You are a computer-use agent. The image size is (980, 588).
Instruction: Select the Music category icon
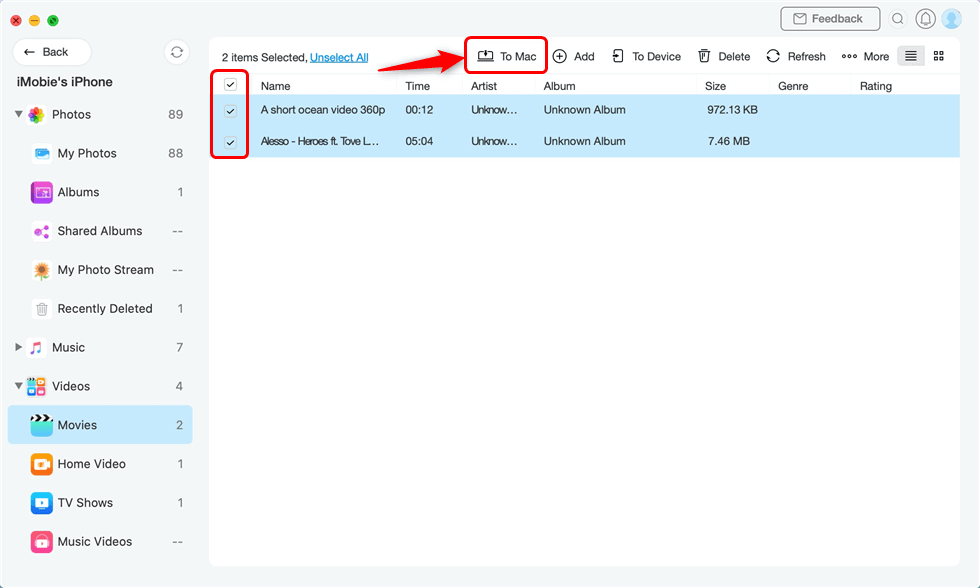(36, 347)
